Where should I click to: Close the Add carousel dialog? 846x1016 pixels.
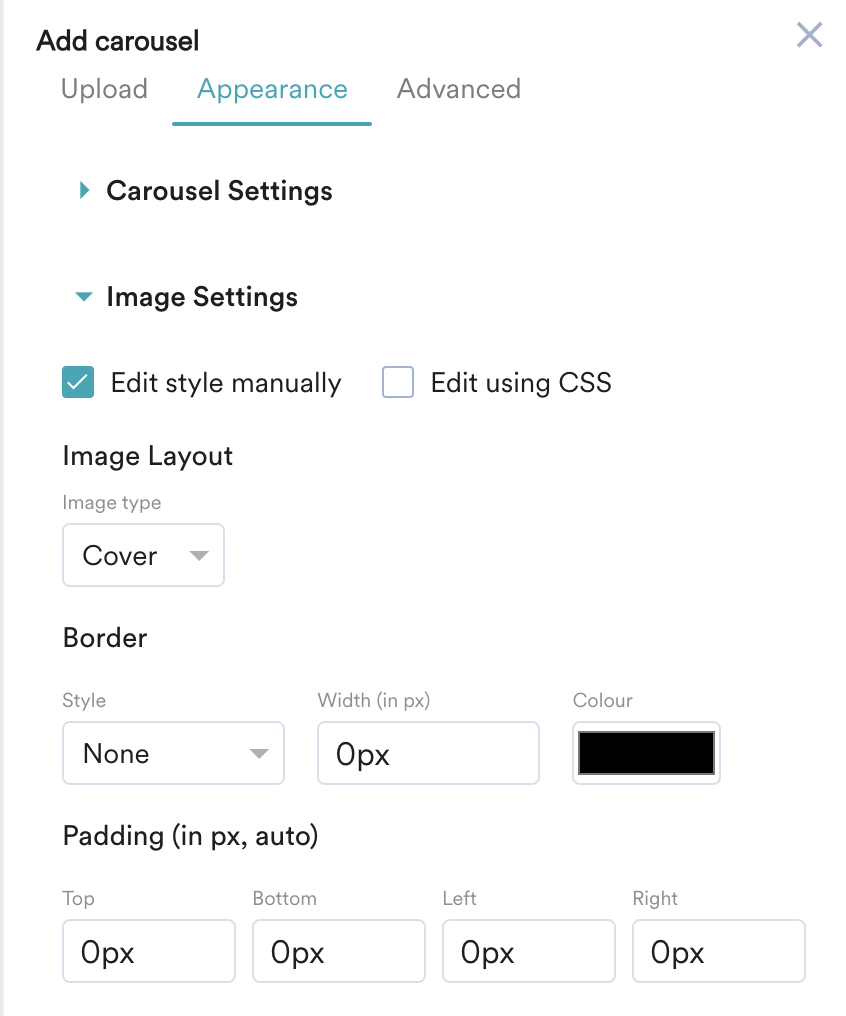pos(809,36)
